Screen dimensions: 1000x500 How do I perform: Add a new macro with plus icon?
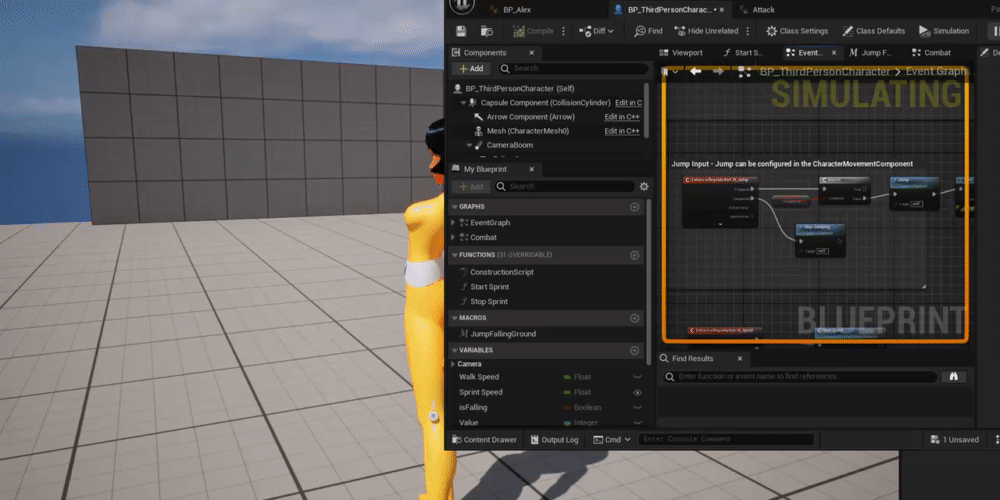click(x=635, y=318)
